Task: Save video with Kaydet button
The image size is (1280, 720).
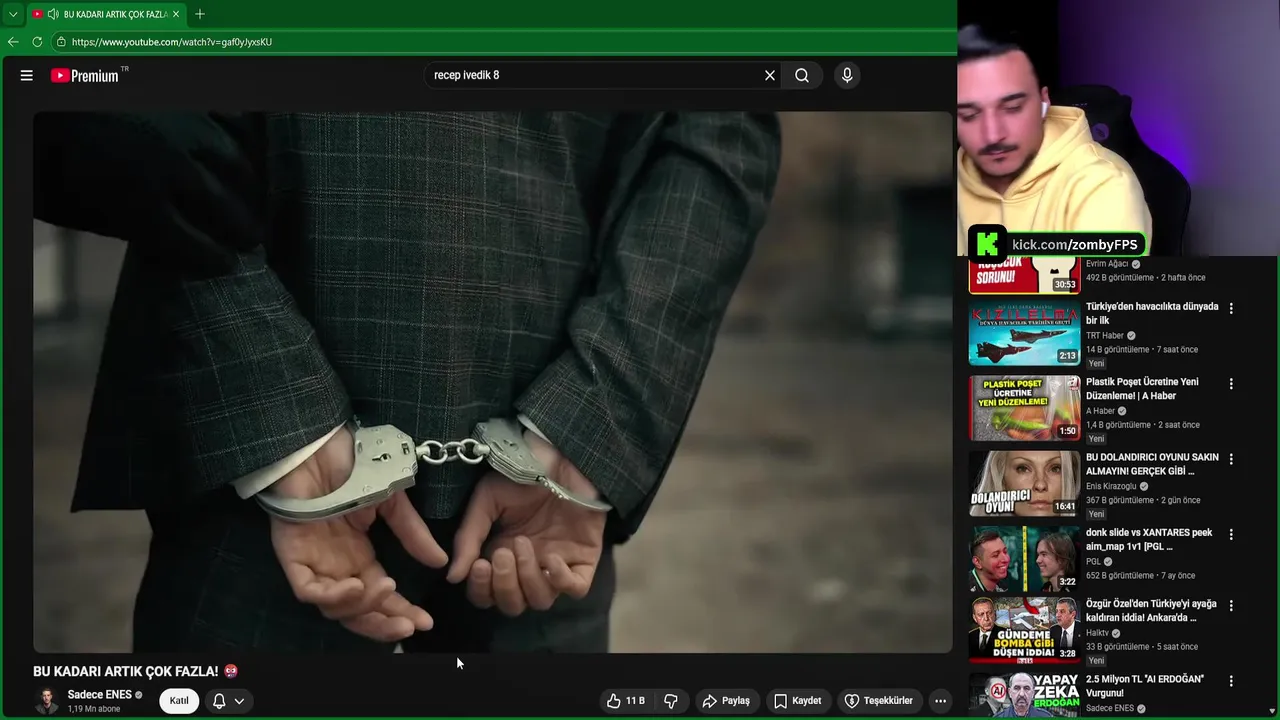Action: point(798,701)
